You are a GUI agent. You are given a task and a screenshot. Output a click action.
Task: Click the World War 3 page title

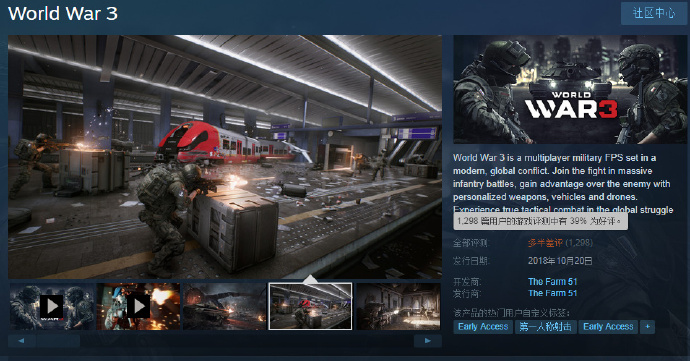tap(63, 13)
